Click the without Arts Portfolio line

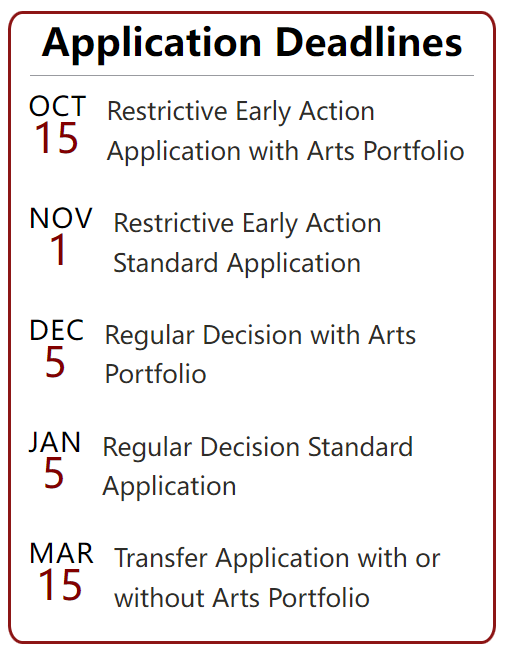tap(242, 598)
